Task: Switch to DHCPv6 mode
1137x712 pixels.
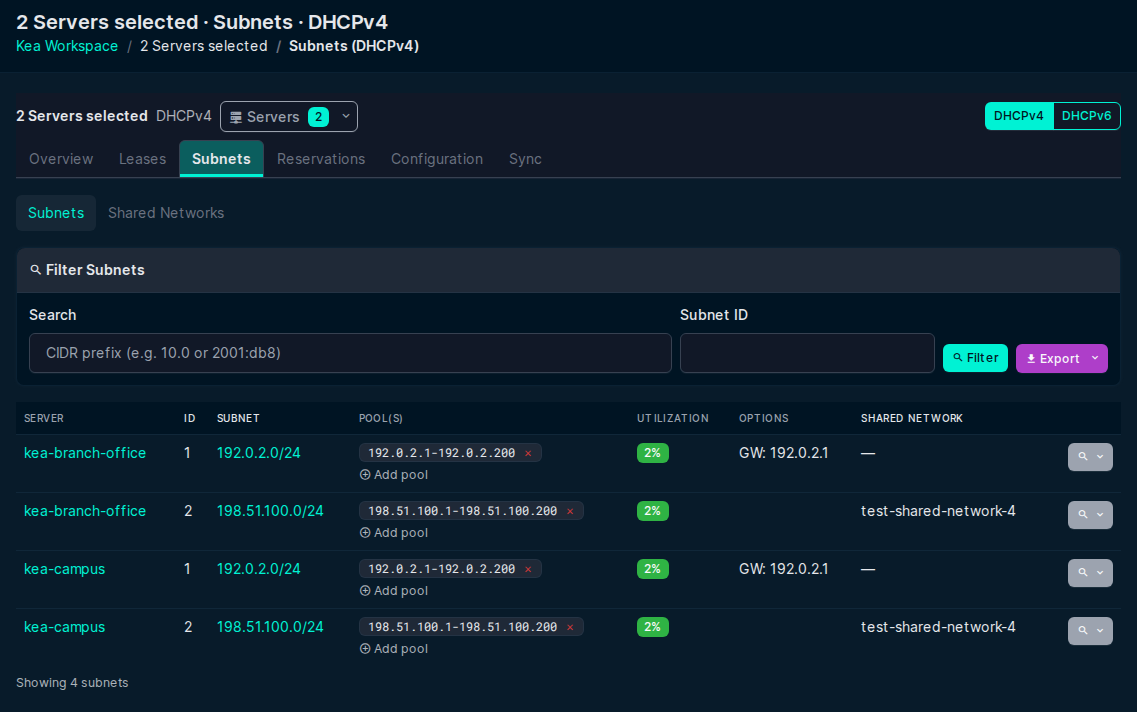Action: pos(1086,116)
